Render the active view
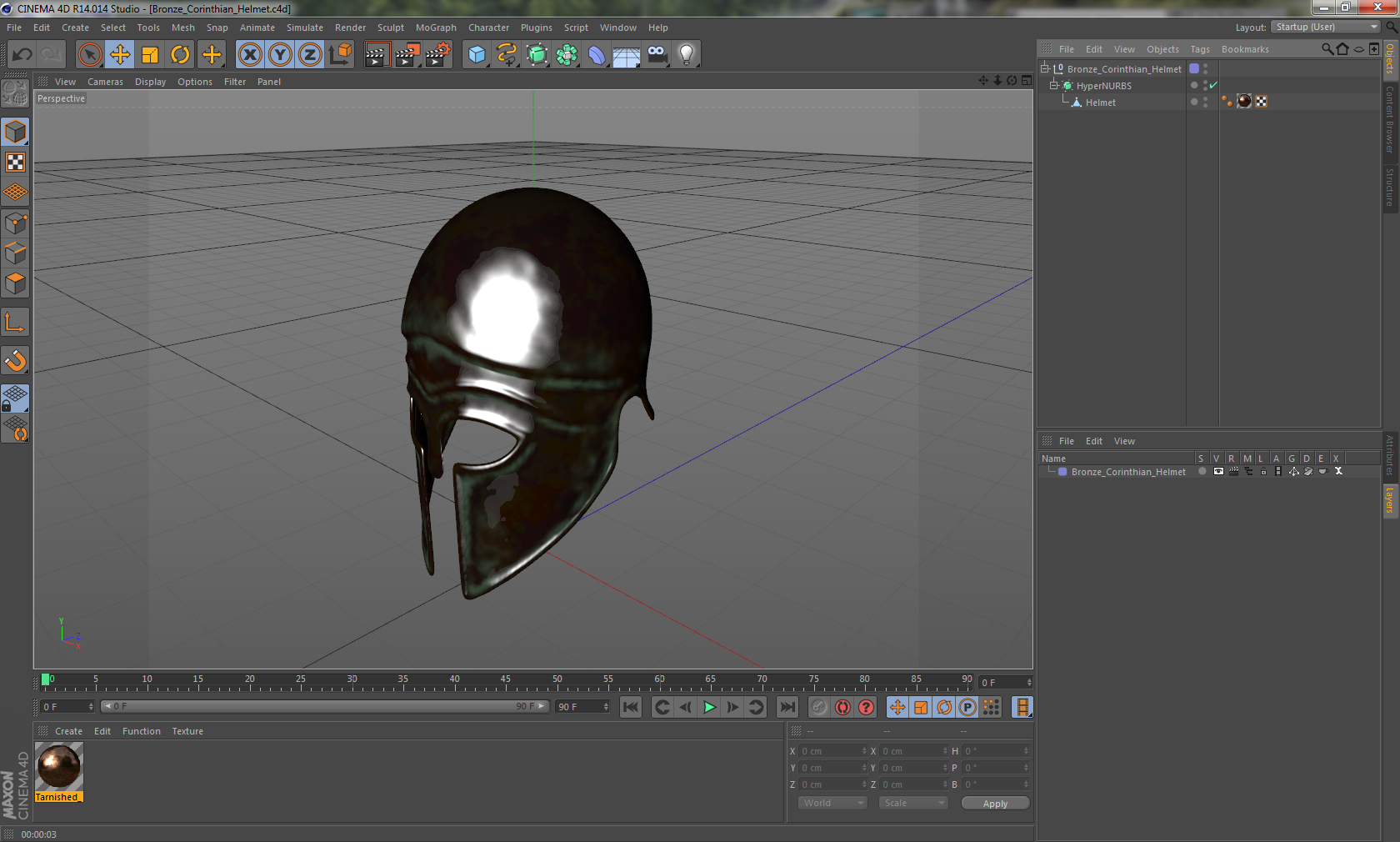 tap(377, 55)
